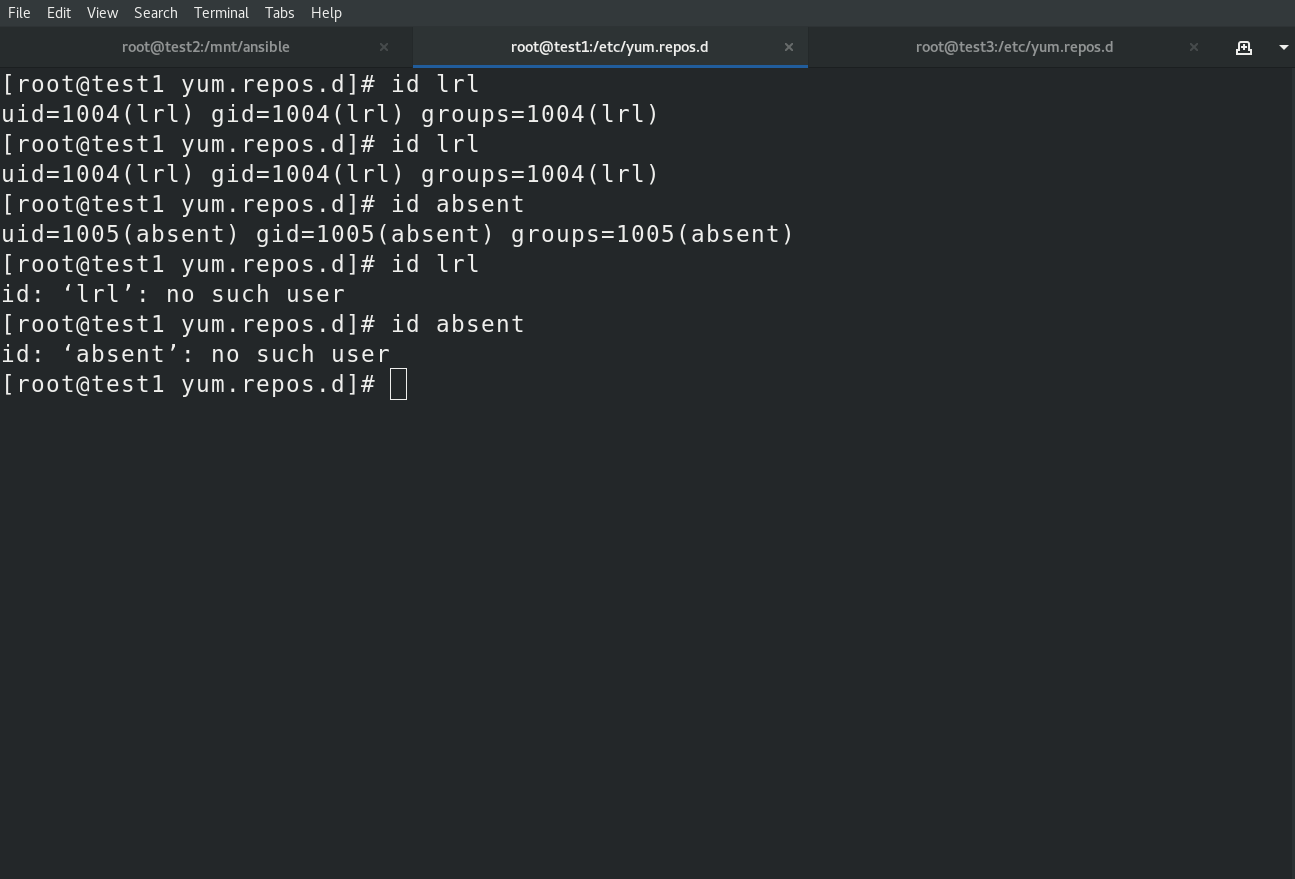Click the 'absent': no such user message

[x=196, y=354]
